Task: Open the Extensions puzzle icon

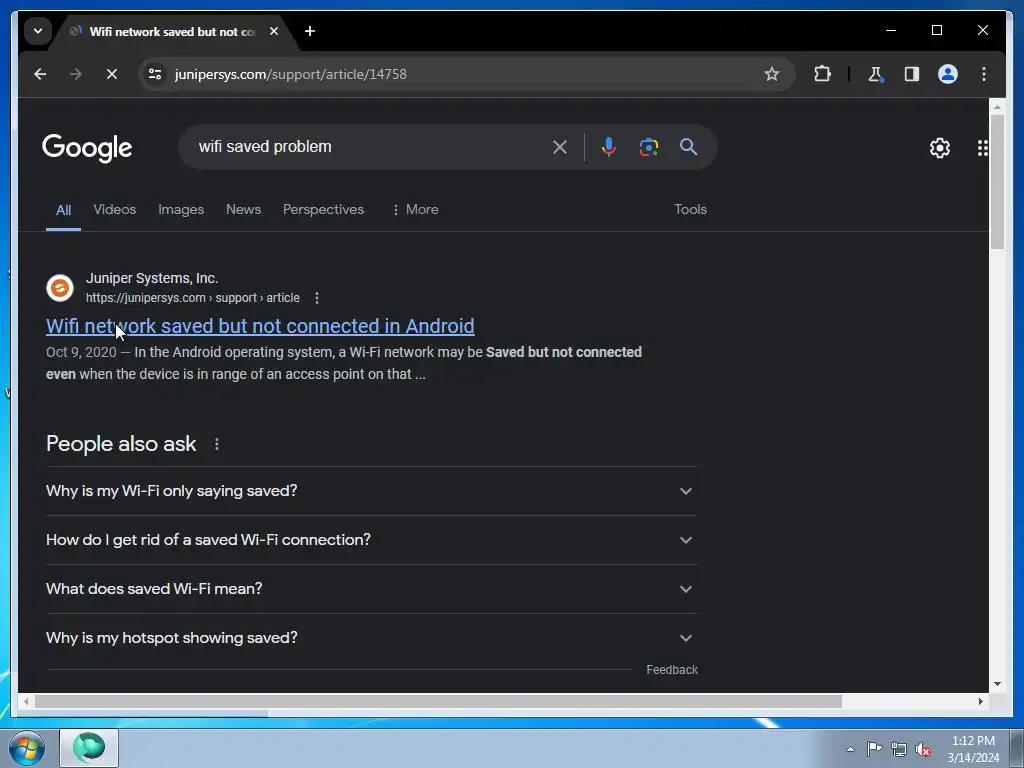Action: click(x=822, y=74)
